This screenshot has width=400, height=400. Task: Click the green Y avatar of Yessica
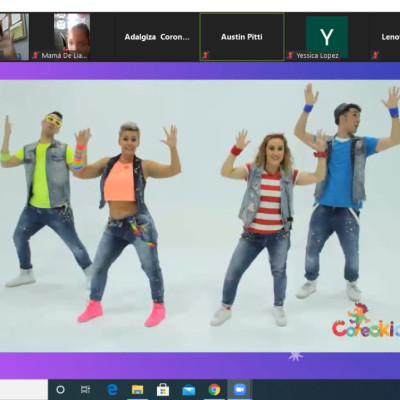click(x=327, y=37)
